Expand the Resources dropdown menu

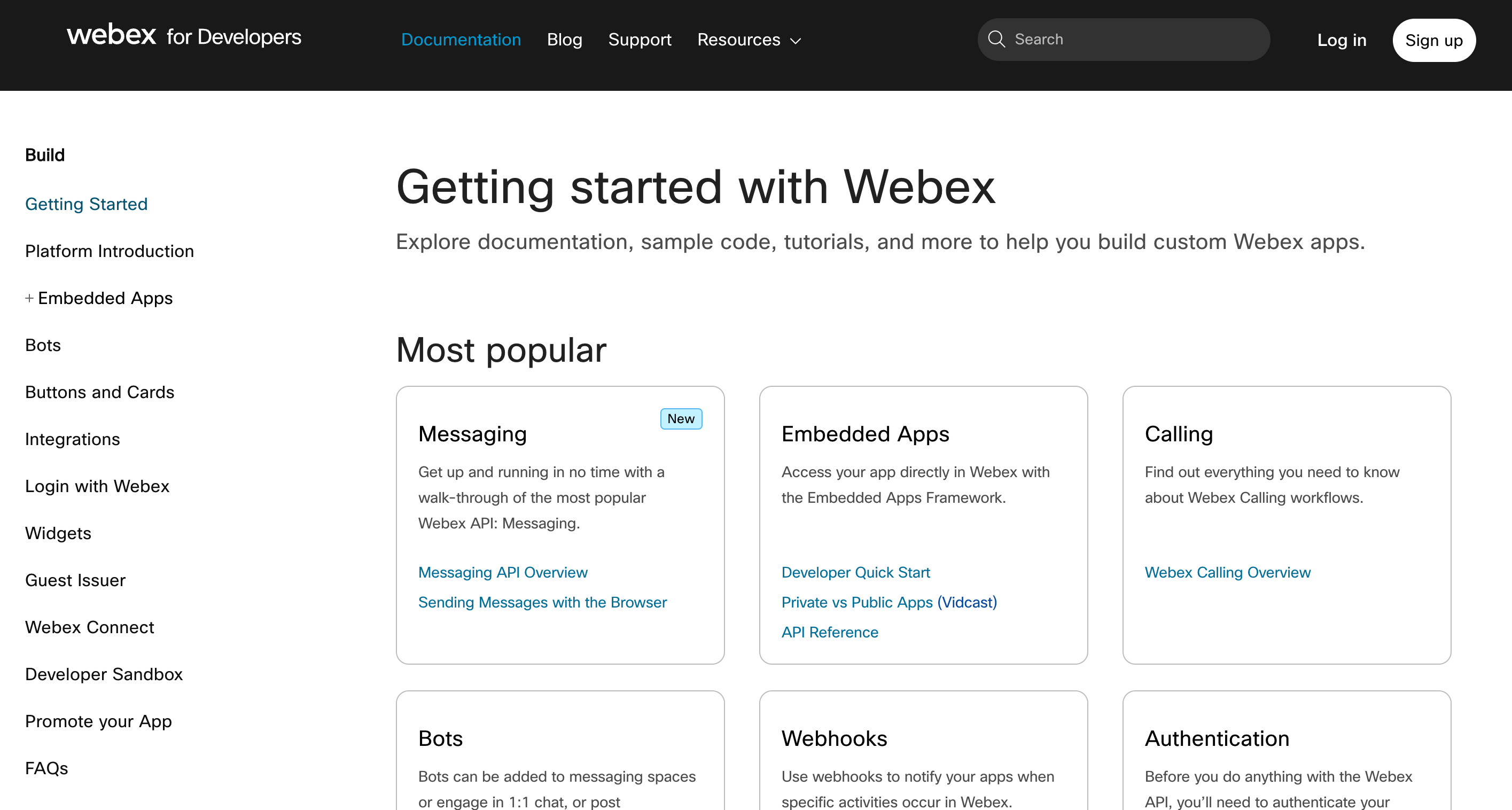tap(749, 40)
